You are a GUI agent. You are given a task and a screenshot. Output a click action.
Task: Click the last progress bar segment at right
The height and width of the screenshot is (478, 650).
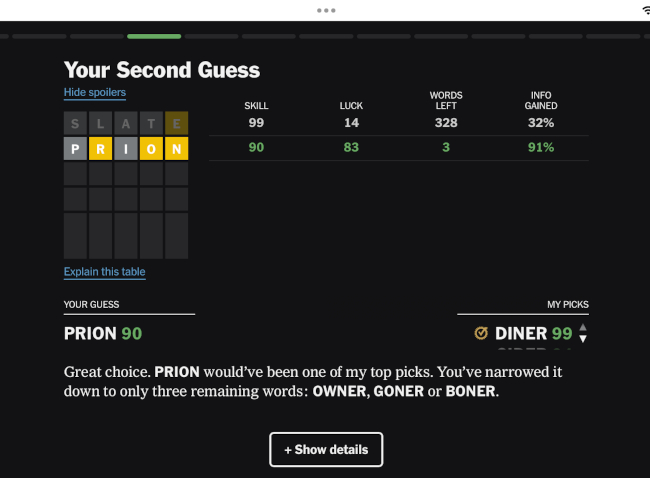[x=613, y=36]
